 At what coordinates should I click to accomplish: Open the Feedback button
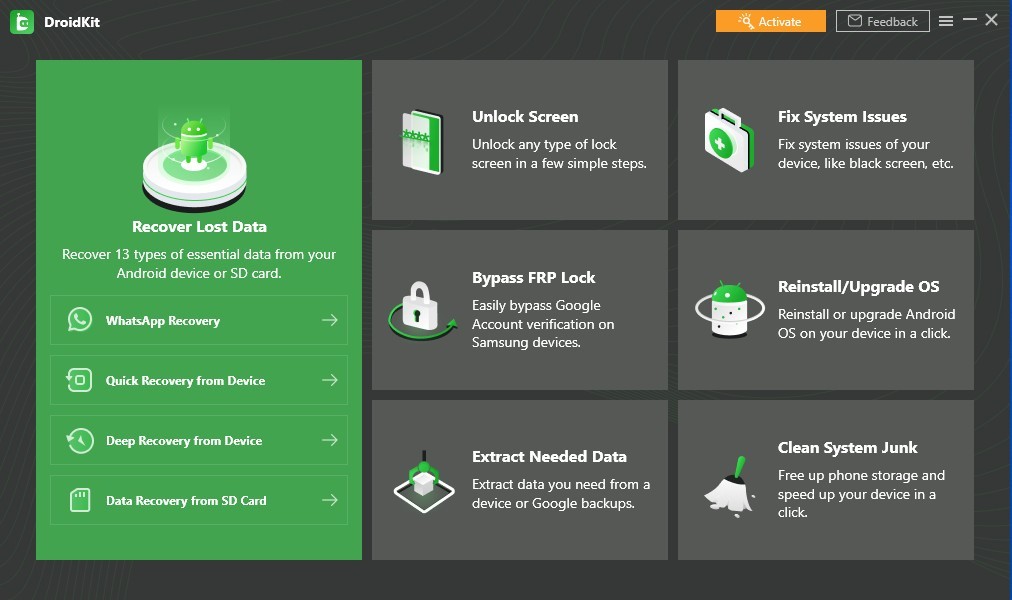pyautogui.click(x=882, y=21)
